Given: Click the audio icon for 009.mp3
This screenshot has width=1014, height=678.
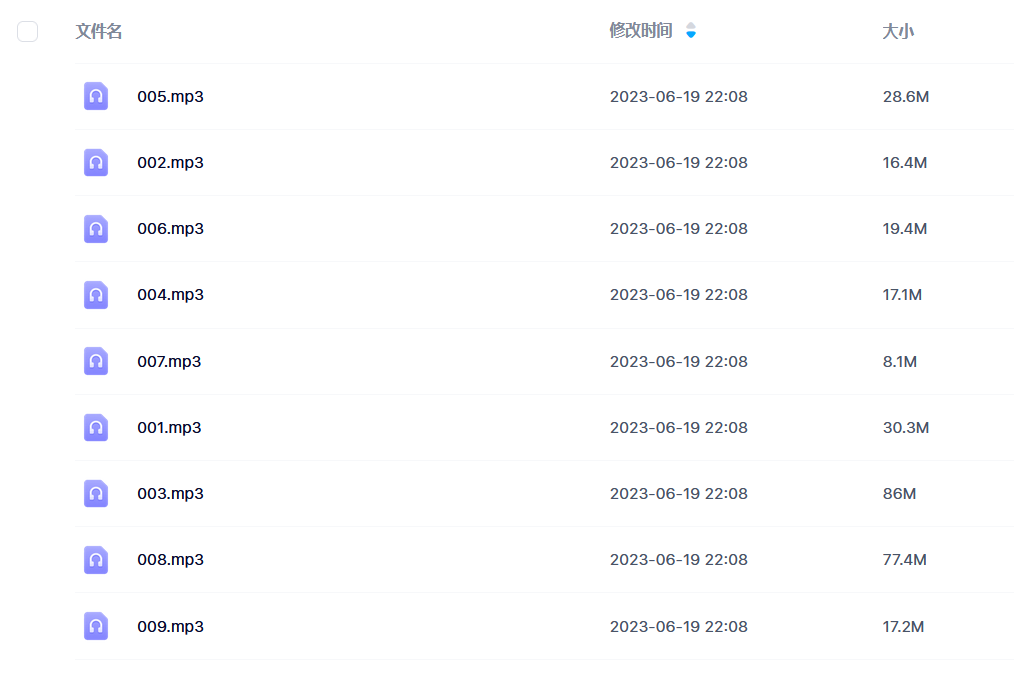Looking at the screenshot, I should tap(96, 626).
